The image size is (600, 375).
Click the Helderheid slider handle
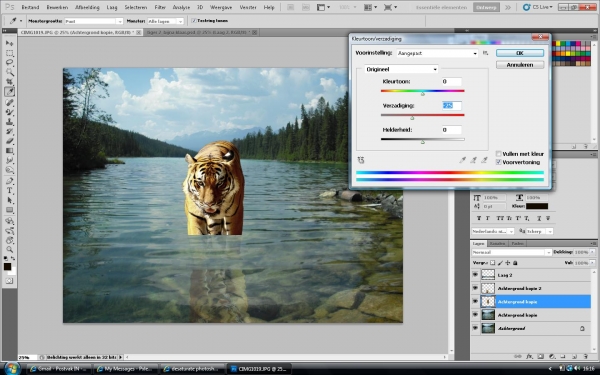pyautogui.click(x=423, y=142)
